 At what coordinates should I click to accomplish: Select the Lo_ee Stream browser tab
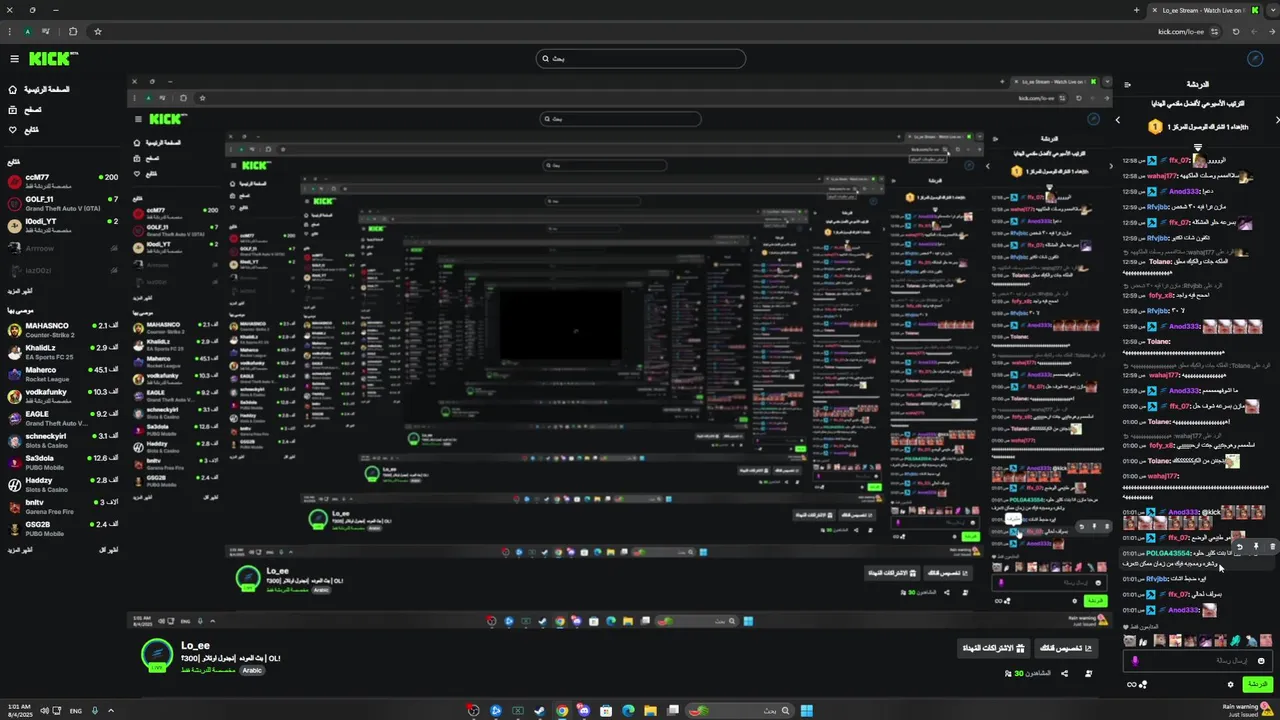(x=1203, y=10)
